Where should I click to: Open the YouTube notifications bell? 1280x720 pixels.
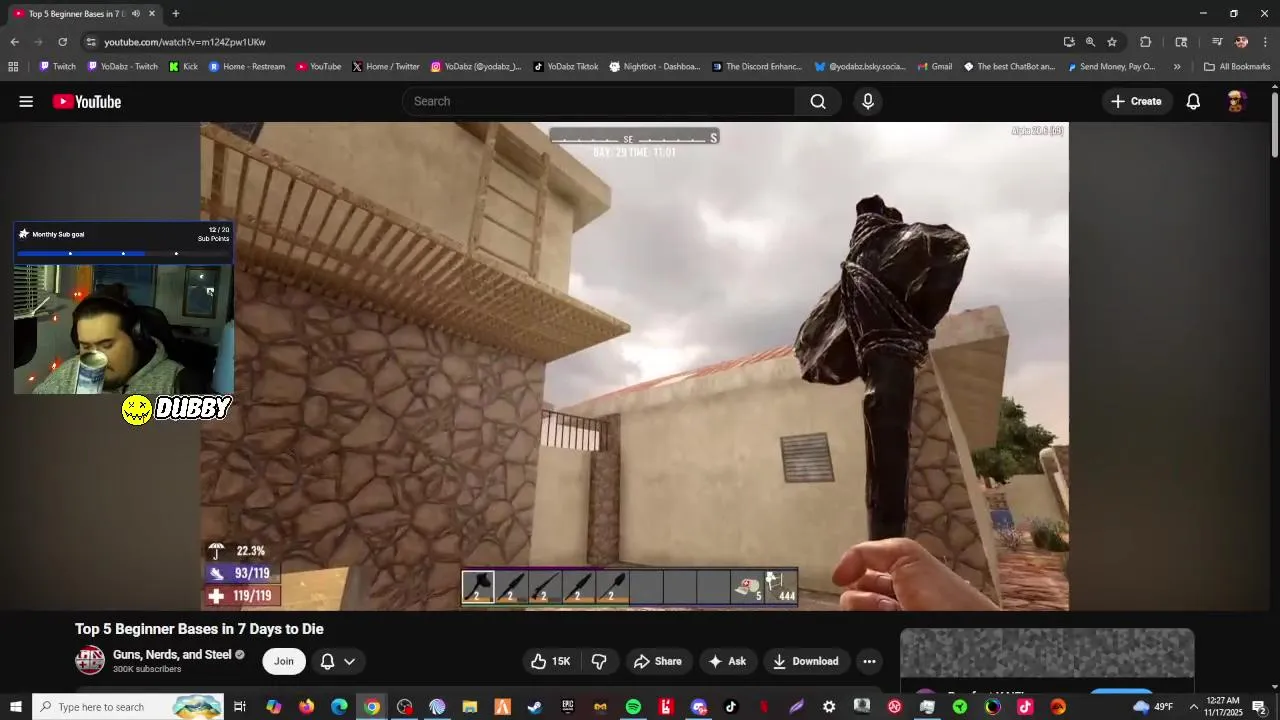1193,101
